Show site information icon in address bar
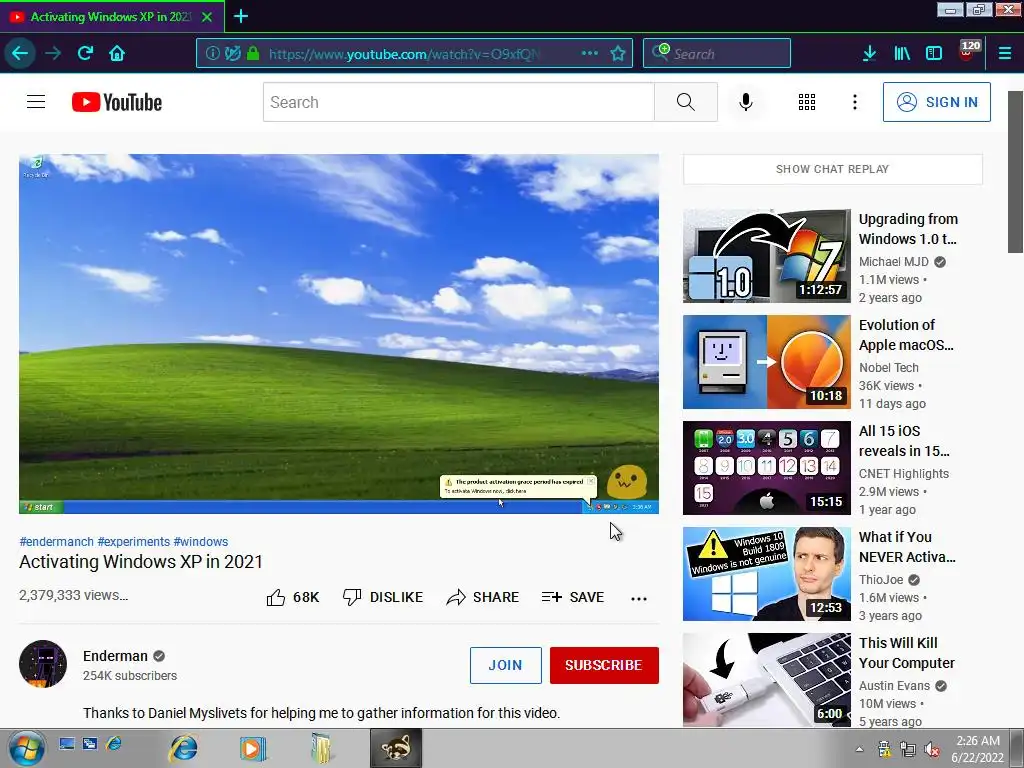This screenshot has height=768, width=1024. coord(212,54)
